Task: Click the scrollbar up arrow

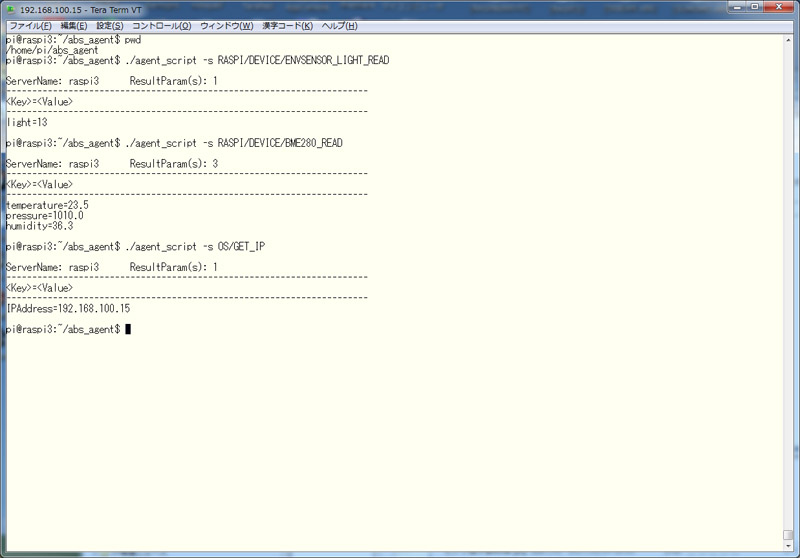Action: pos(788,40)
